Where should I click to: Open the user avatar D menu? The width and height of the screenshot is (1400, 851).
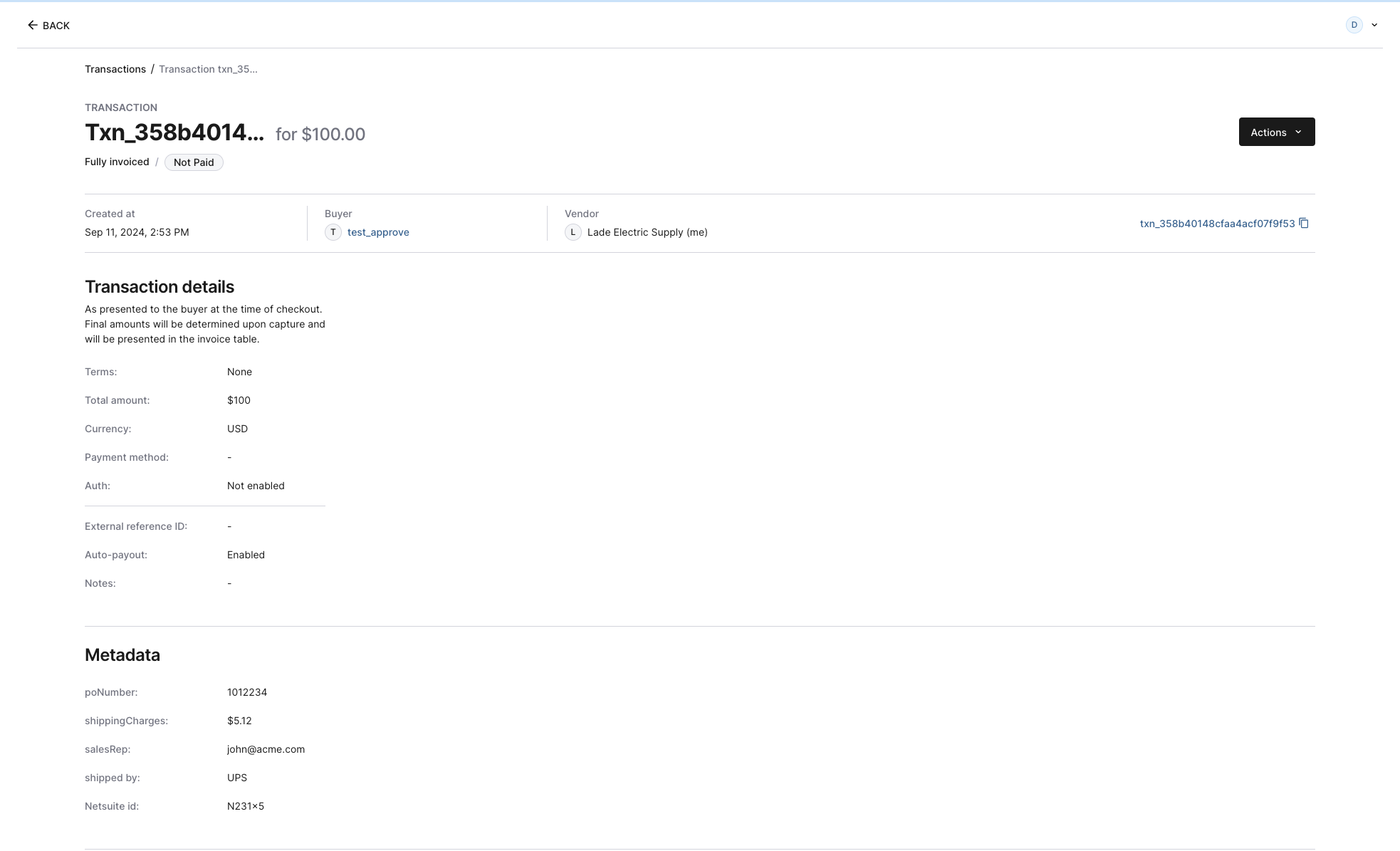(1354, 25)
